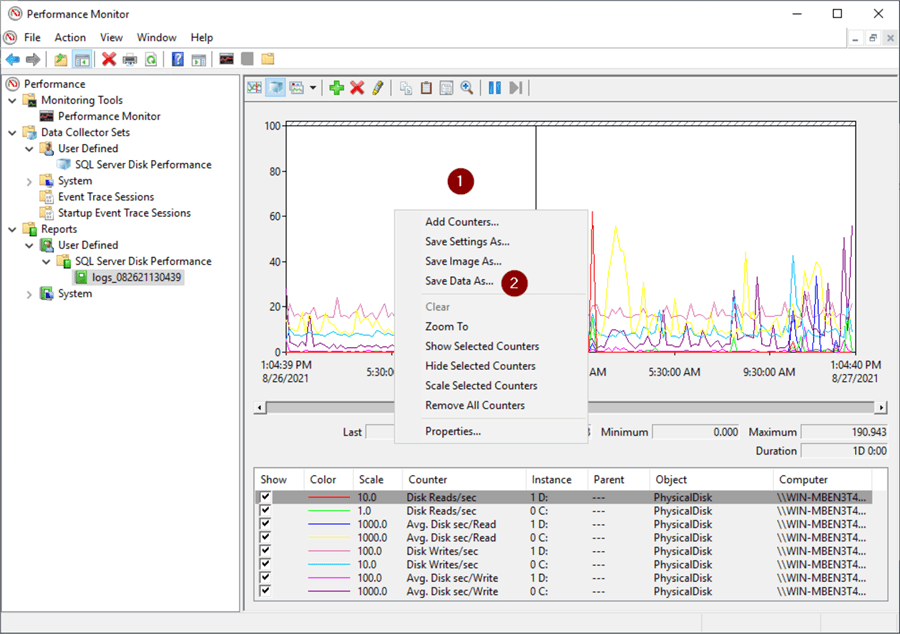This screenshot has height=634, width=900.
Task: Click the Paste Counter List clipboard icon
Action: [426, 88]
